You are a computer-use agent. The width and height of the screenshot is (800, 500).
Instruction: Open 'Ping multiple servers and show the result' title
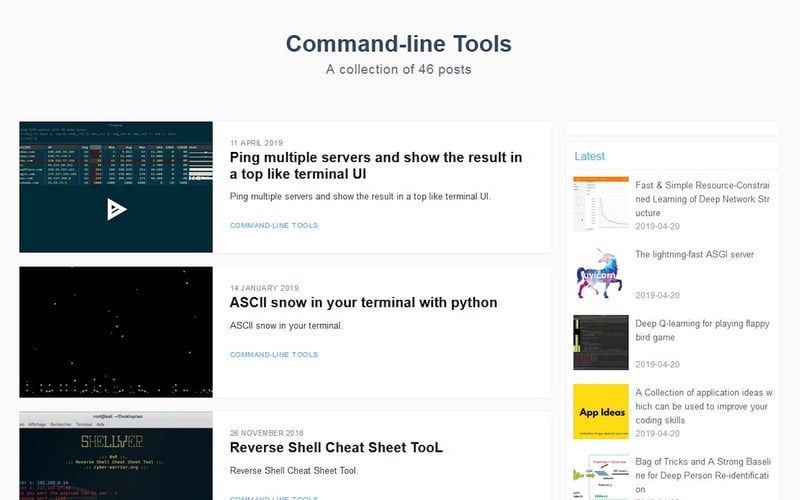click(376, 165)
